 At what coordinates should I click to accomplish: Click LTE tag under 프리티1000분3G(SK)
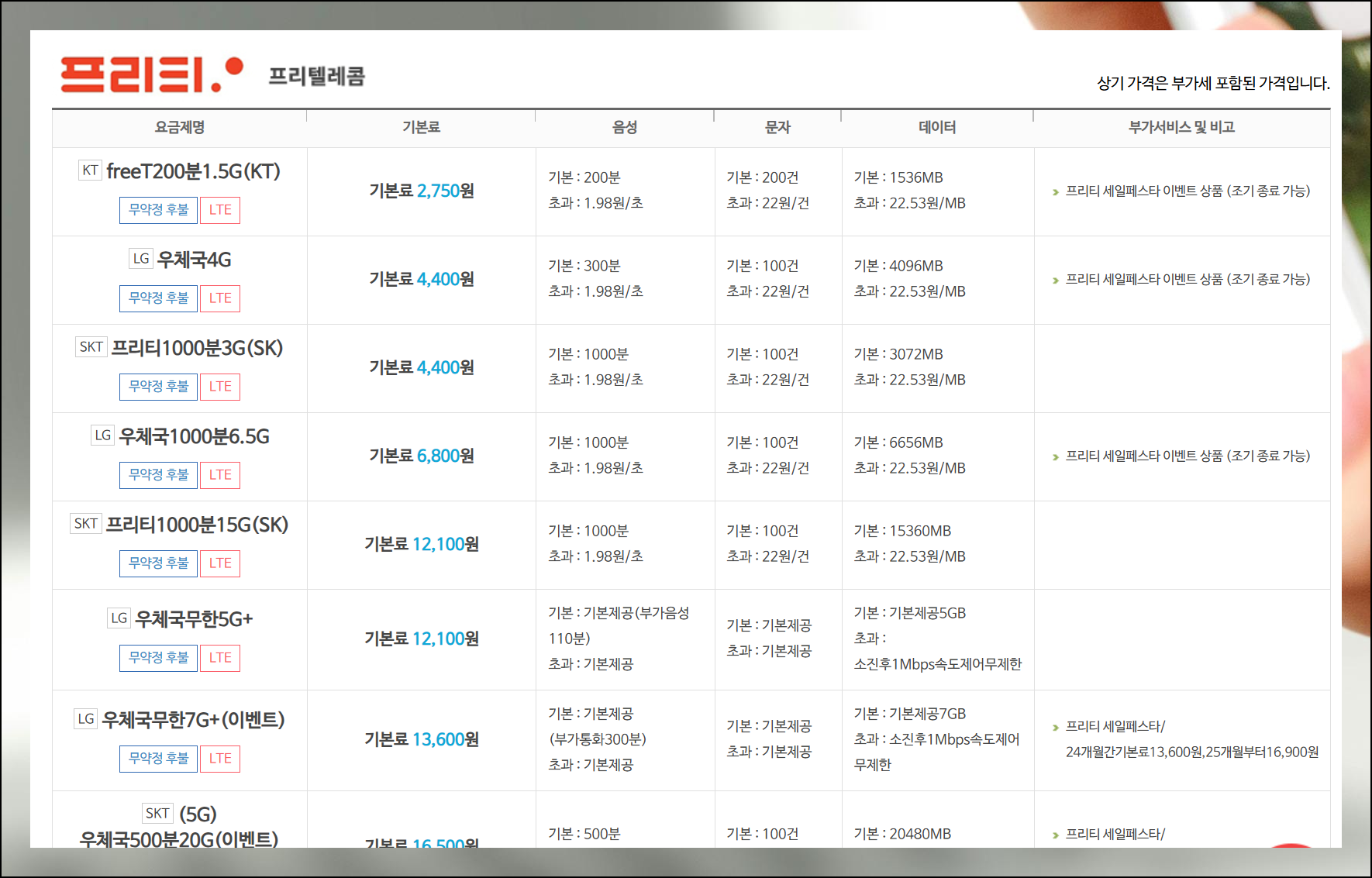point(220,387)
